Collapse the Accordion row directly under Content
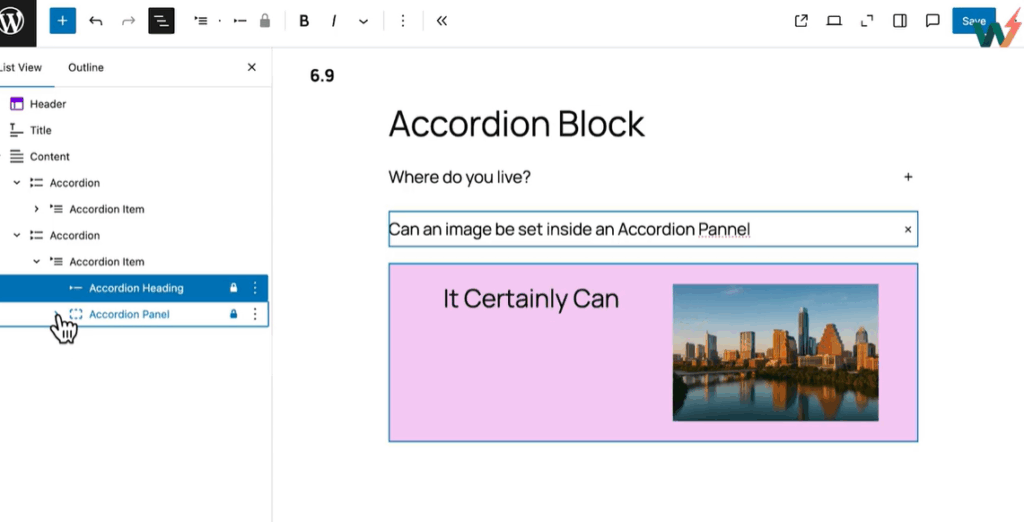Image resolution: width=1024 pixels, height=522 pixels. pos(17,183)
